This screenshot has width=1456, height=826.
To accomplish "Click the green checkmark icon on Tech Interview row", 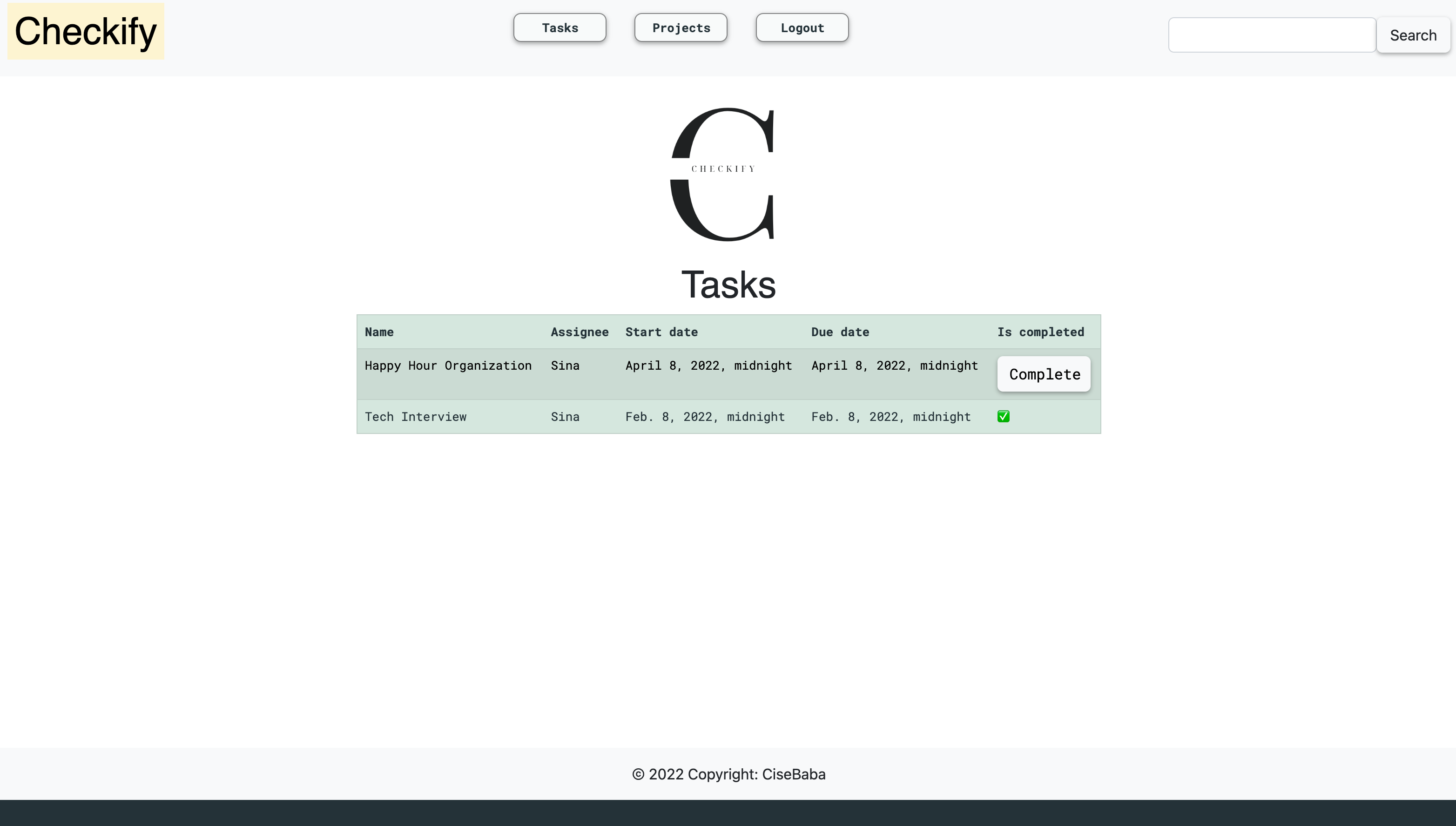I will [x=1004, y=416].
